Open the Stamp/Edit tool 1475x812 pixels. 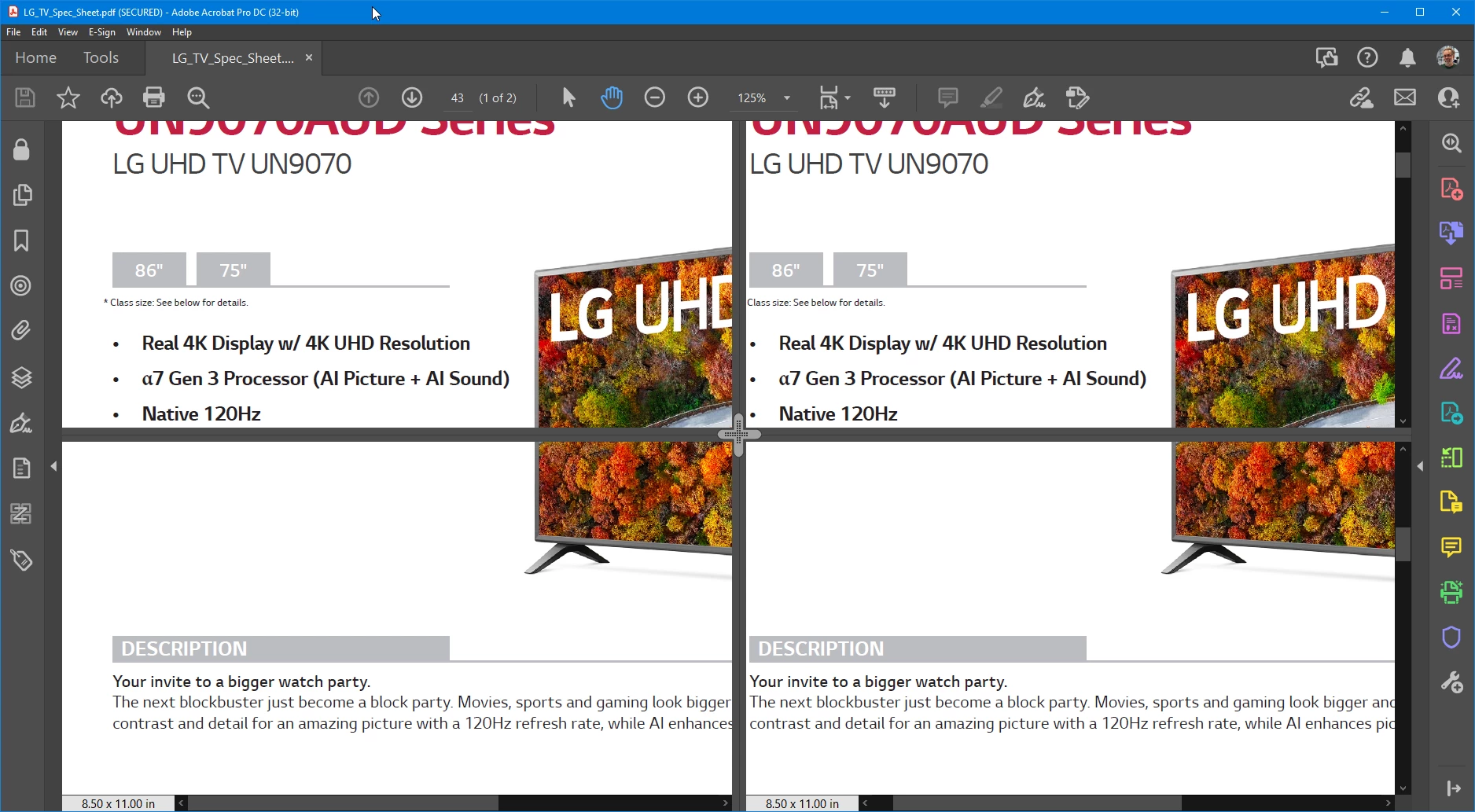point(1077,97)
